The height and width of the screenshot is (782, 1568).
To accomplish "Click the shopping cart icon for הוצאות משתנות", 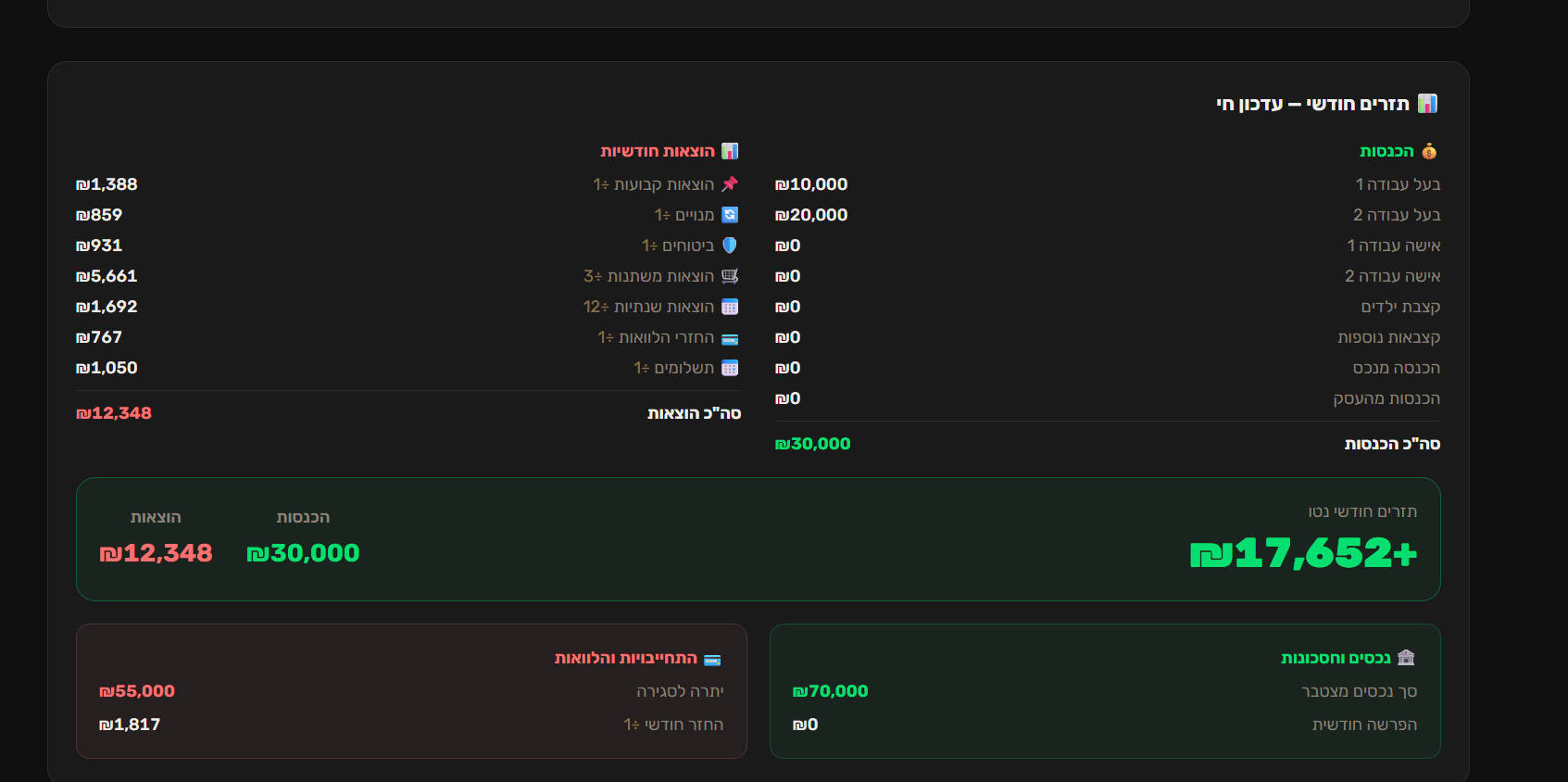I will 730,276.
